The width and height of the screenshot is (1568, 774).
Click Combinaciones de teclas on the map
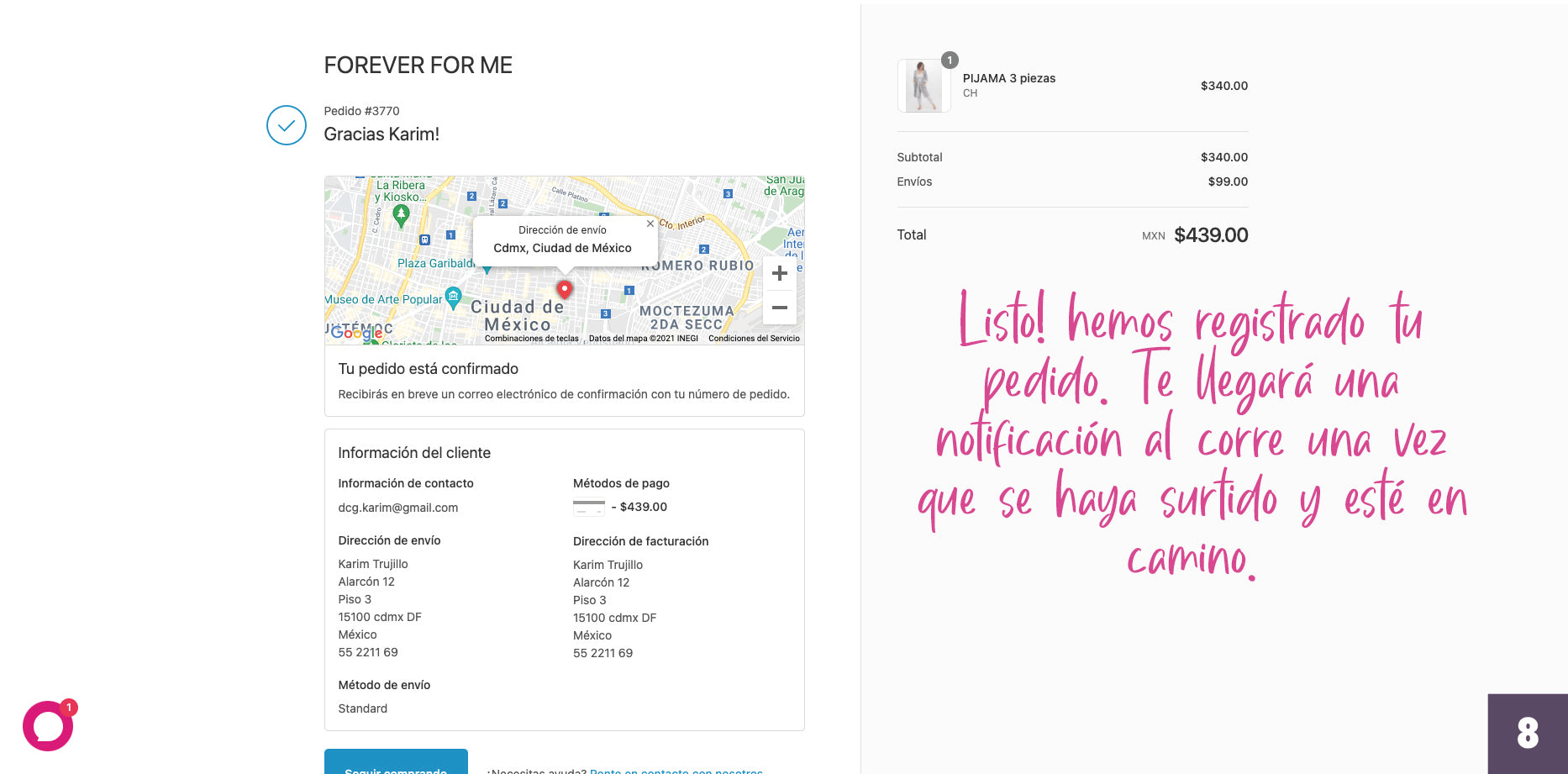pyautogui.click(x=531, y=339)
